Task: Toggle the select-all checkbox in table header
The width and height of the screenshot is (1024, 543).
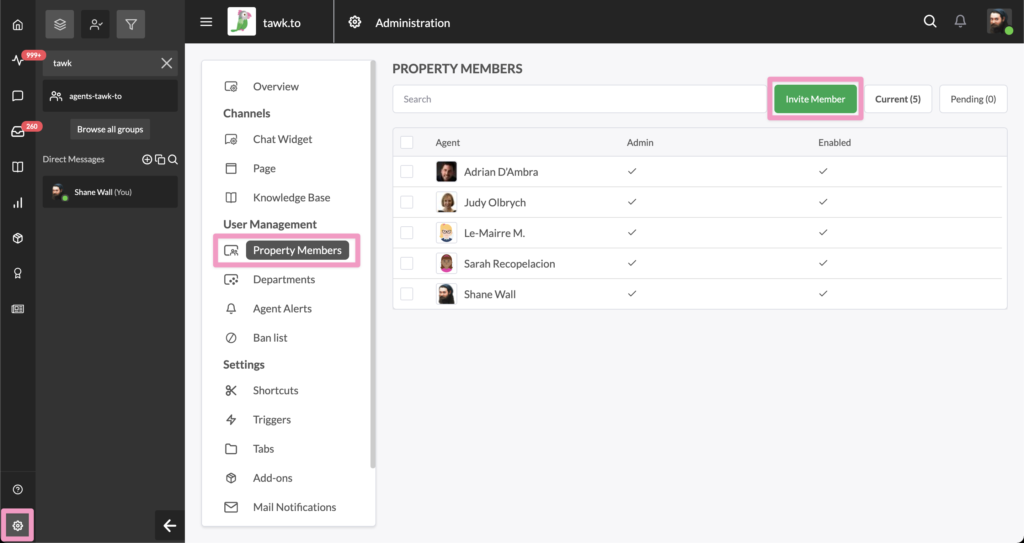Action: [407, 142]
